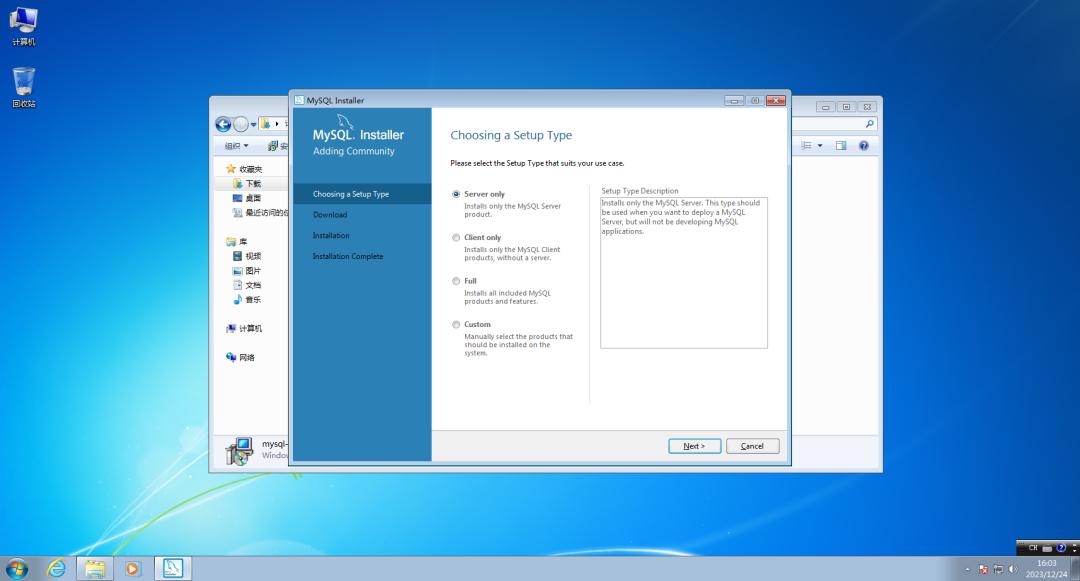This screenshot has width=1080, height=581.
Task: Click the language bar help icon
Action: pyautogui.click(x=1061, y=548)
